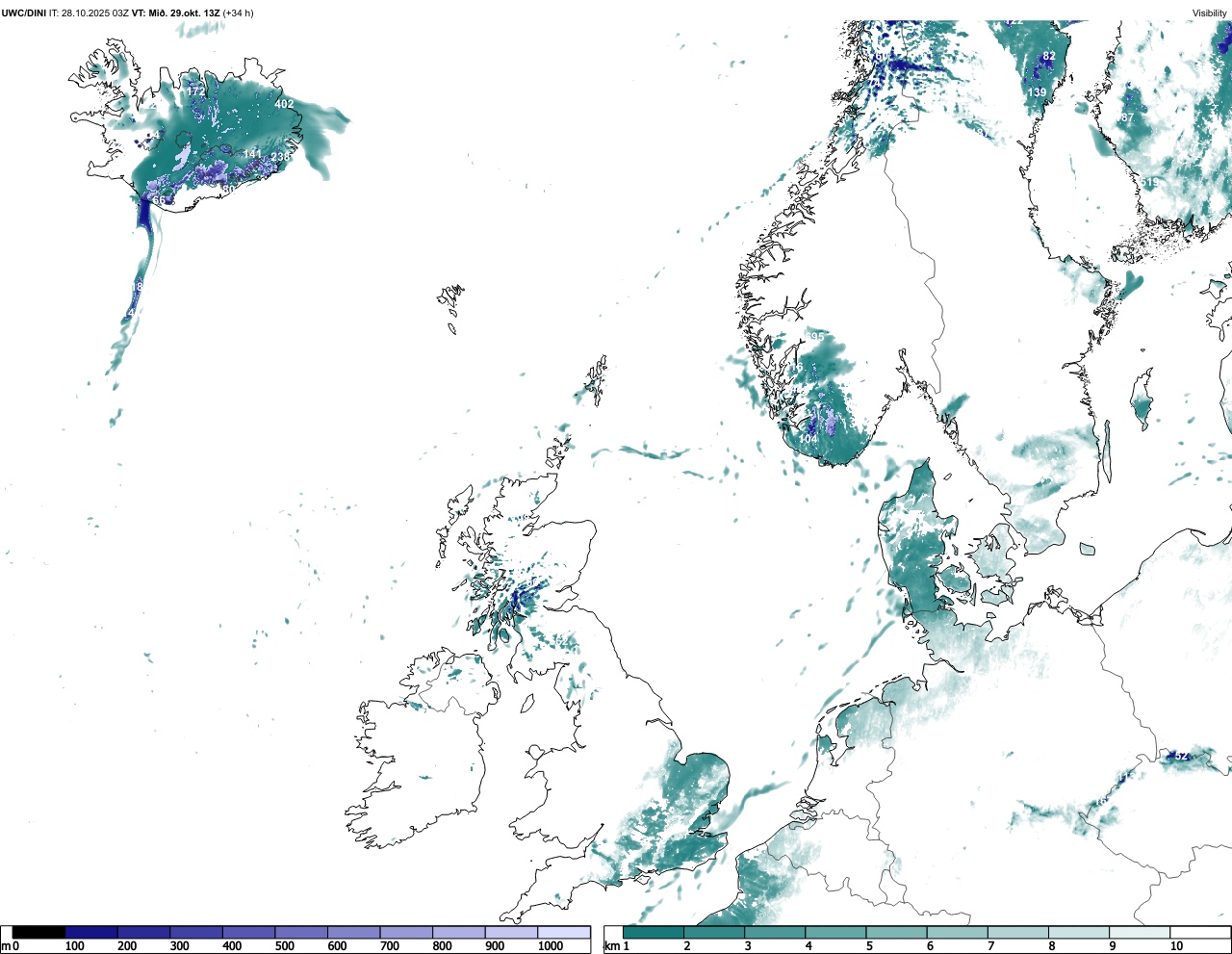Click the 9–10 km palest teal segment
1232x954 pixels.
[1140, 932]
